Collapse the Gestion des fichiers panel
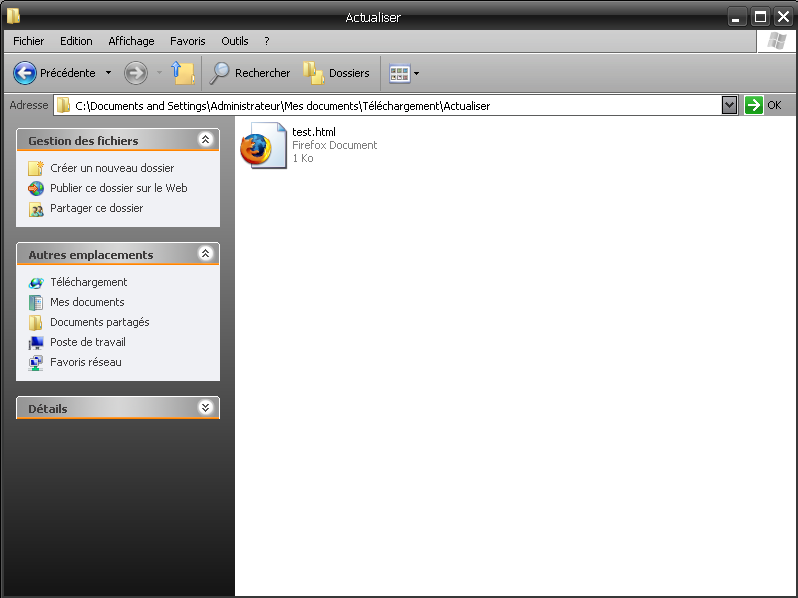 click(205, 140)
